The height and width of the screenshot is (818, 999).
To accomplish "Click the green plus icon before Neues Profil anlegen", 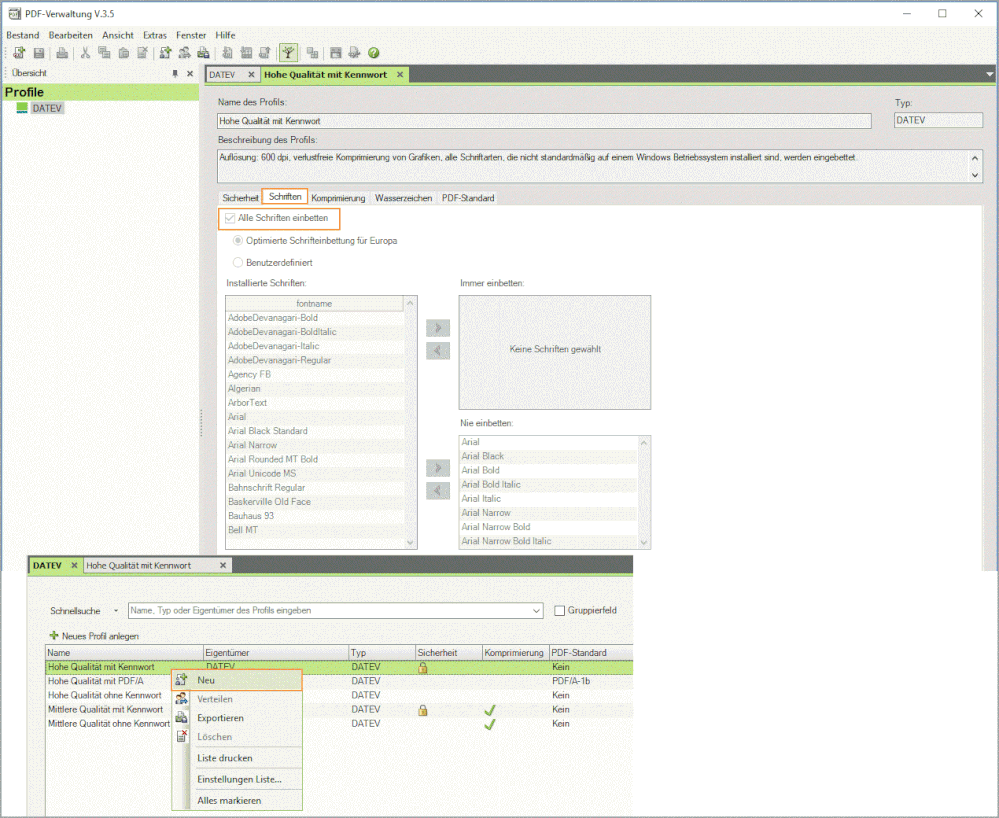I will [x=54, y=635].
